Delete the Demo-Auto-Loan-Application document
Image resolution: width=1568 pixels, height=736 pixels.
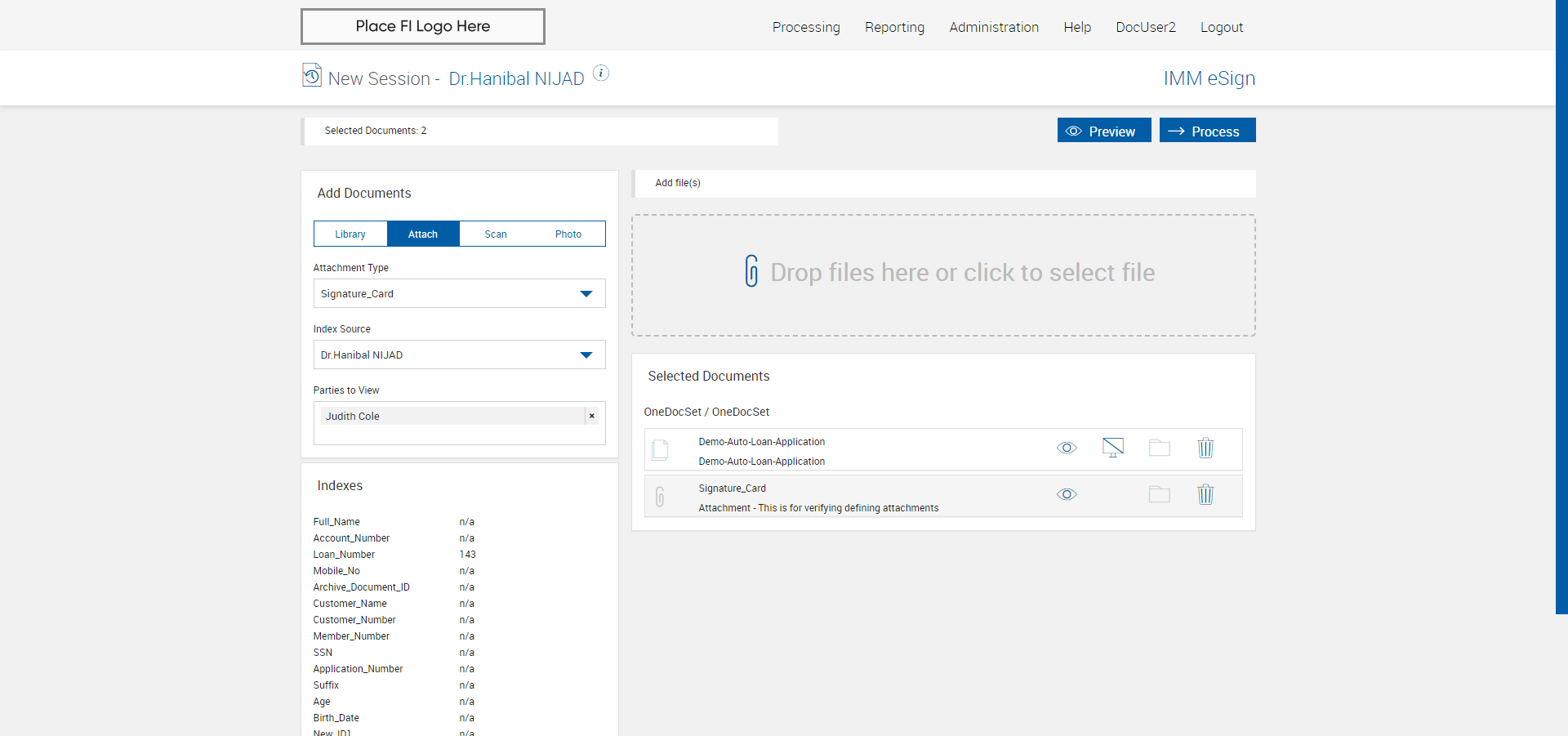click(1205, 448)
